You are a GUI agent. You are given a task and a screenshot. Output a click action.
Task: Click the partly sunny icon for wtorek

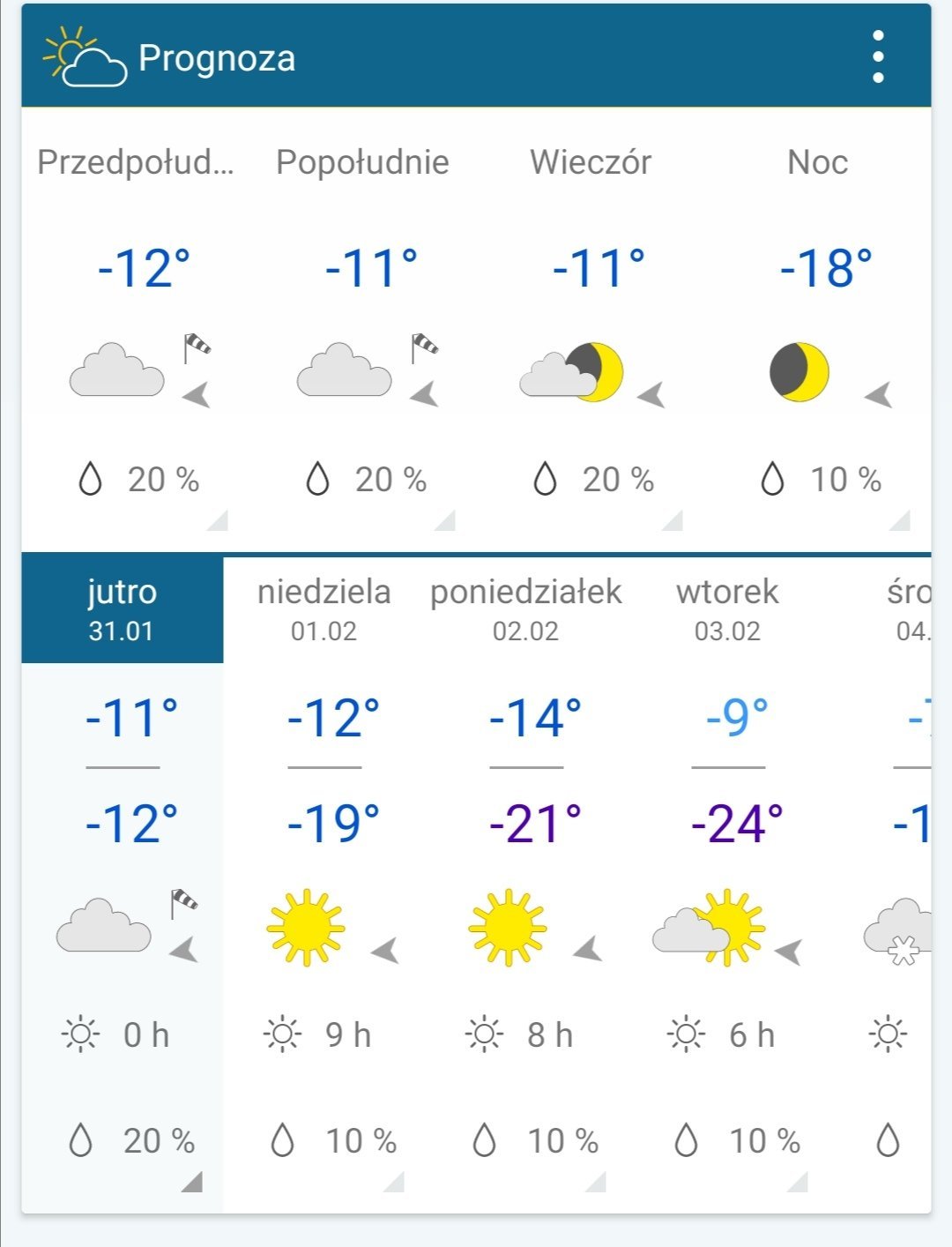click(710, 928)
